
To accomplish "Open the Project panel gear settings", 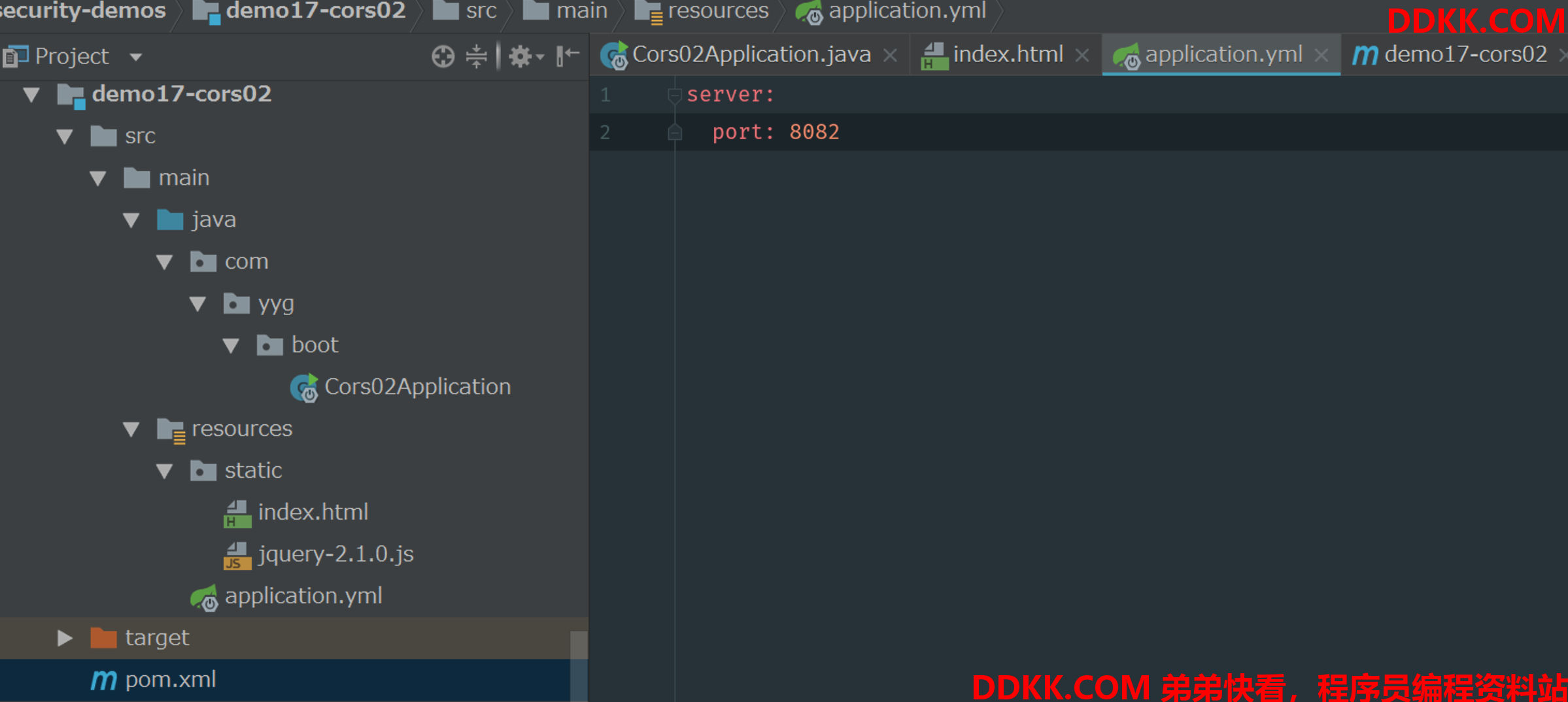I will (526, 56).
